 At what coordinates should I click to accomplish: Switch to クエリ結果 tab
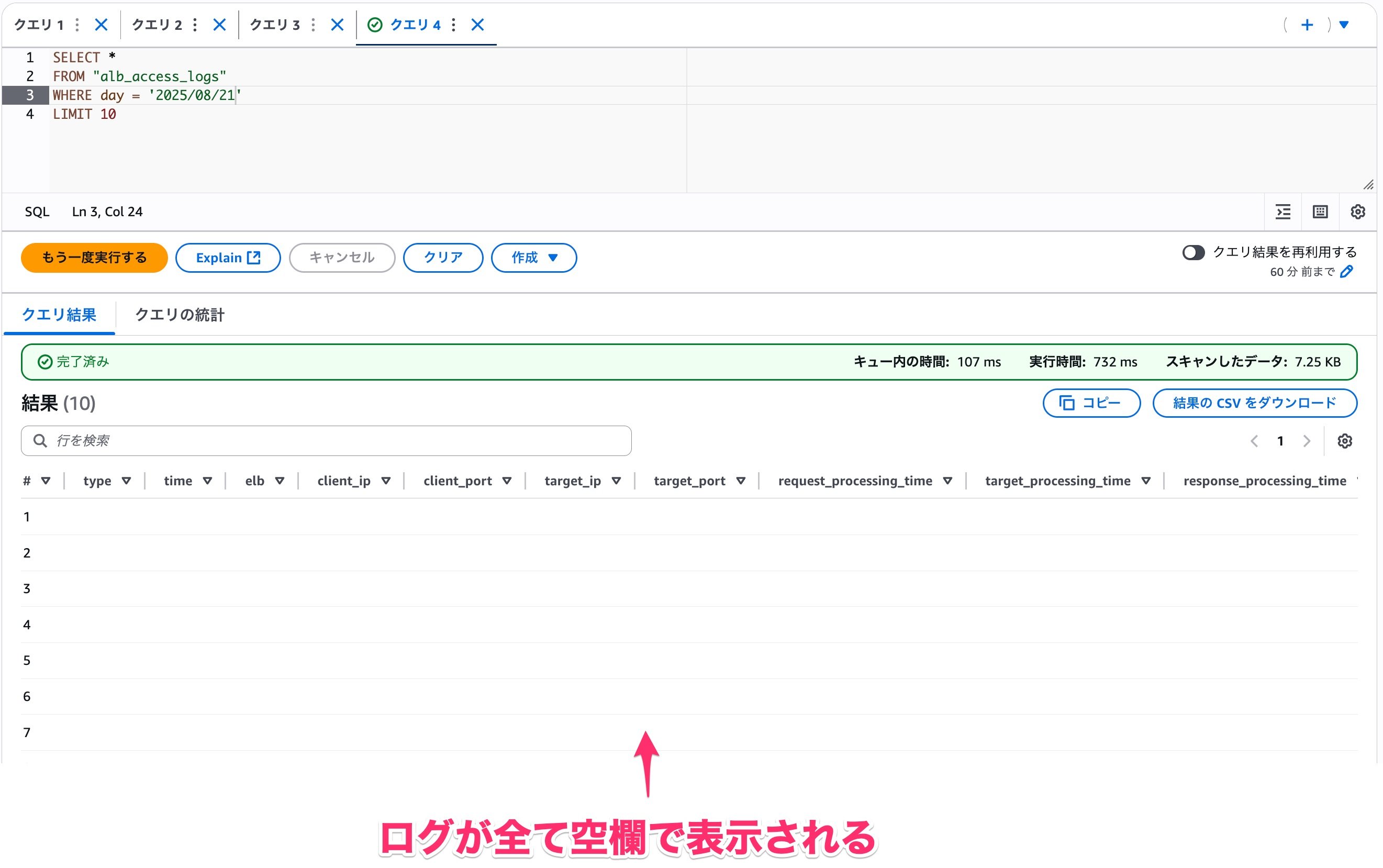tap(59, 315)
